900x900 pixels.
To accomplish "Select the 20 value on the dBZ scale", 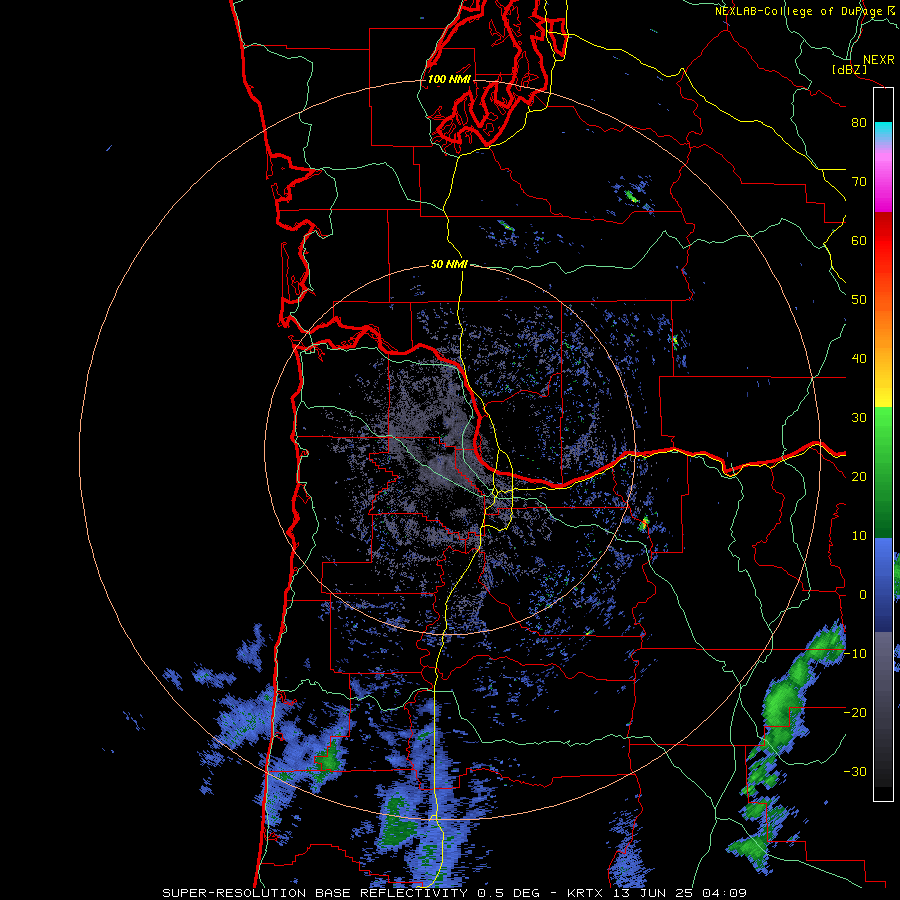I will 859,476.
